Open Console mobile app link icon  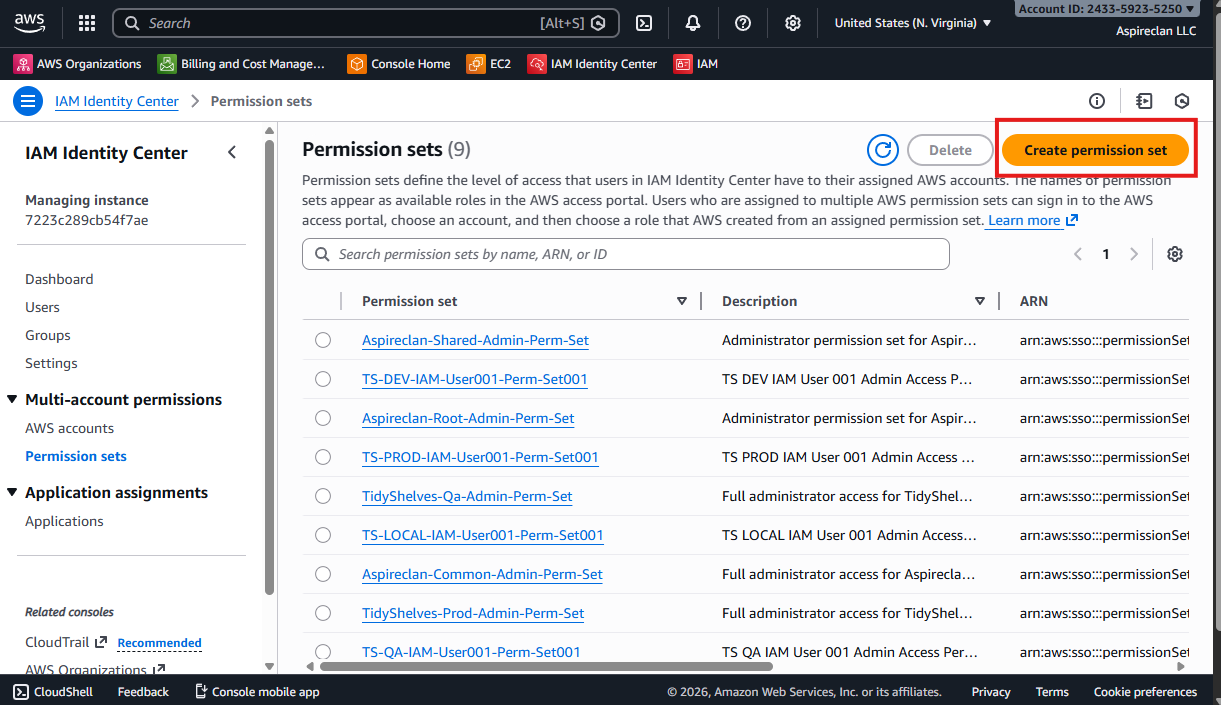(x=201, y=691)
